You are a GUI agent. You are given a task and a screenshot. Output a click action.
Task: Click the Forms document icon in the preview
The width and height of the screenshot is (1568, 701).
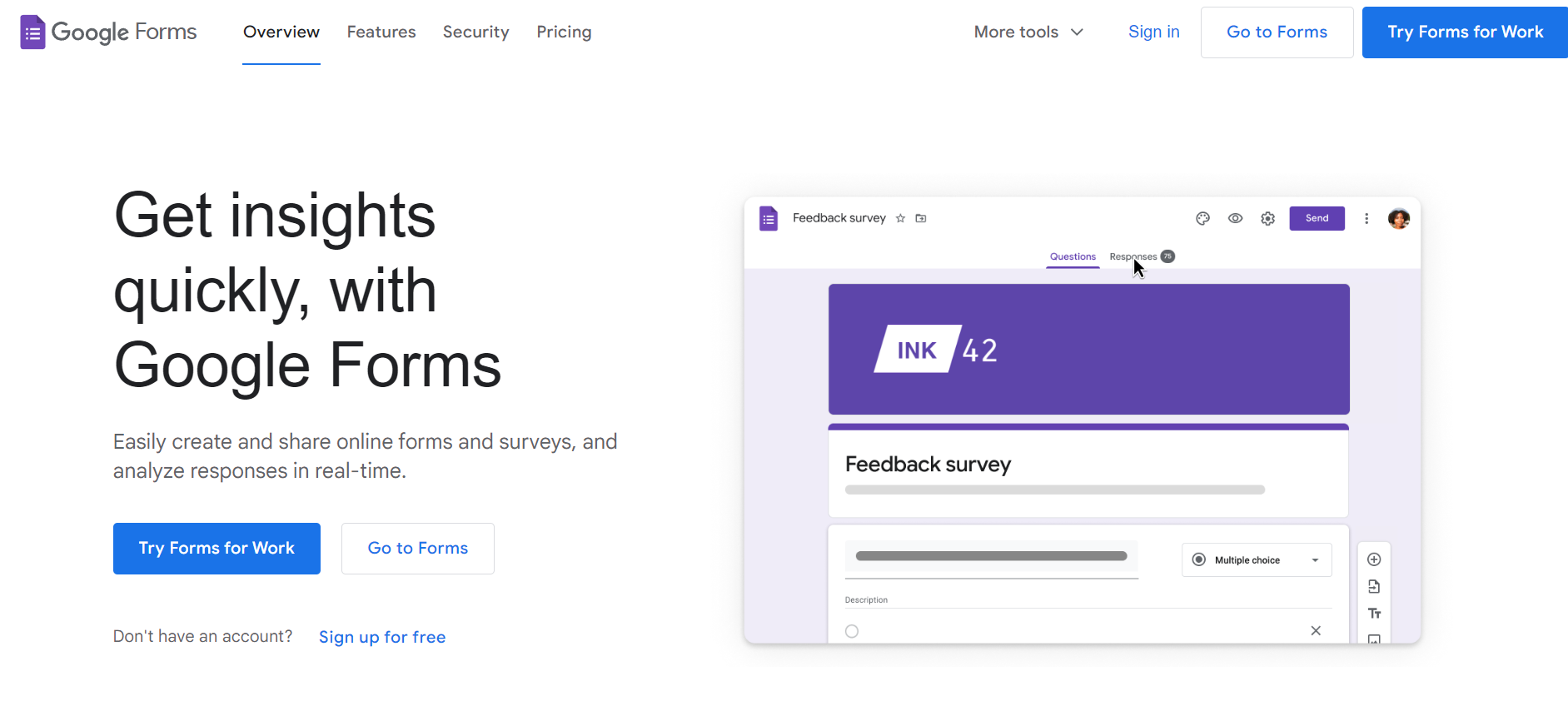[769, 219]
